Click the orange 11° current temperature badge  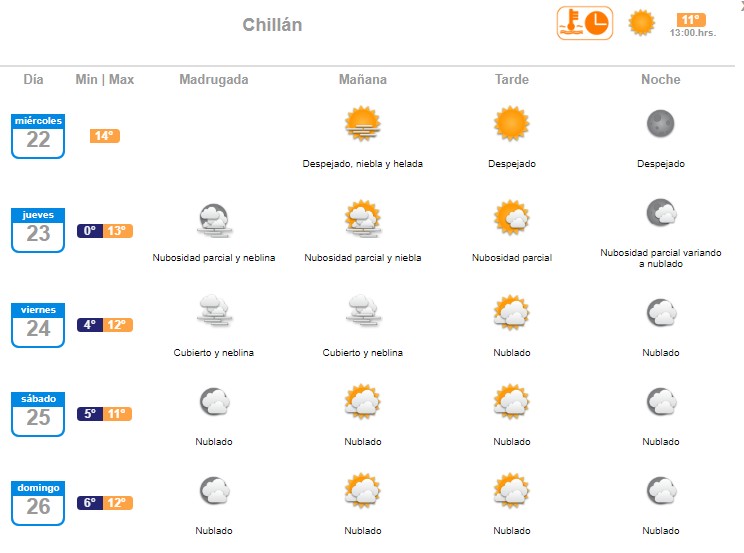click(x=691, y=20)
